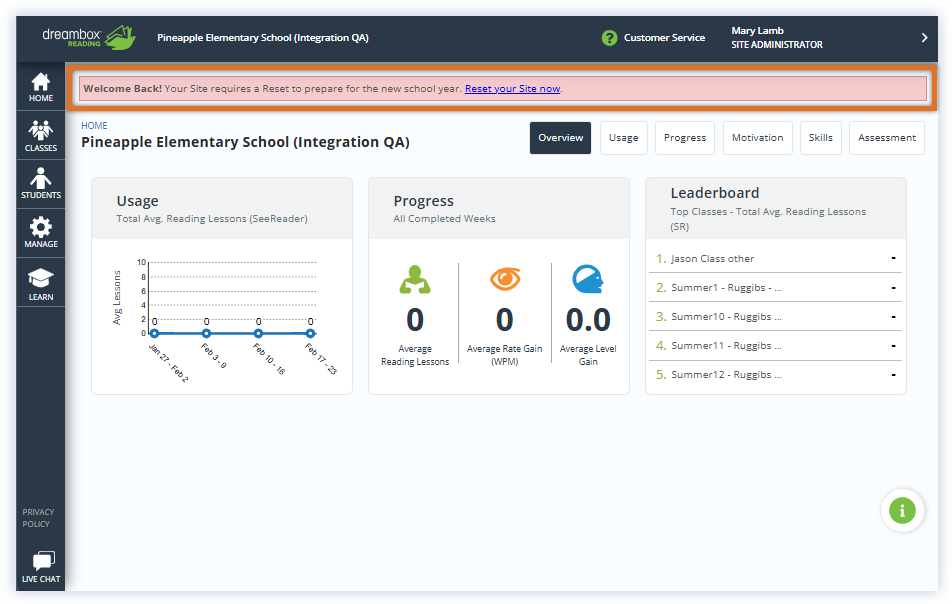952x604 pixels.
Task: Click the Customer Service help icon
Action: click(609, 38)
